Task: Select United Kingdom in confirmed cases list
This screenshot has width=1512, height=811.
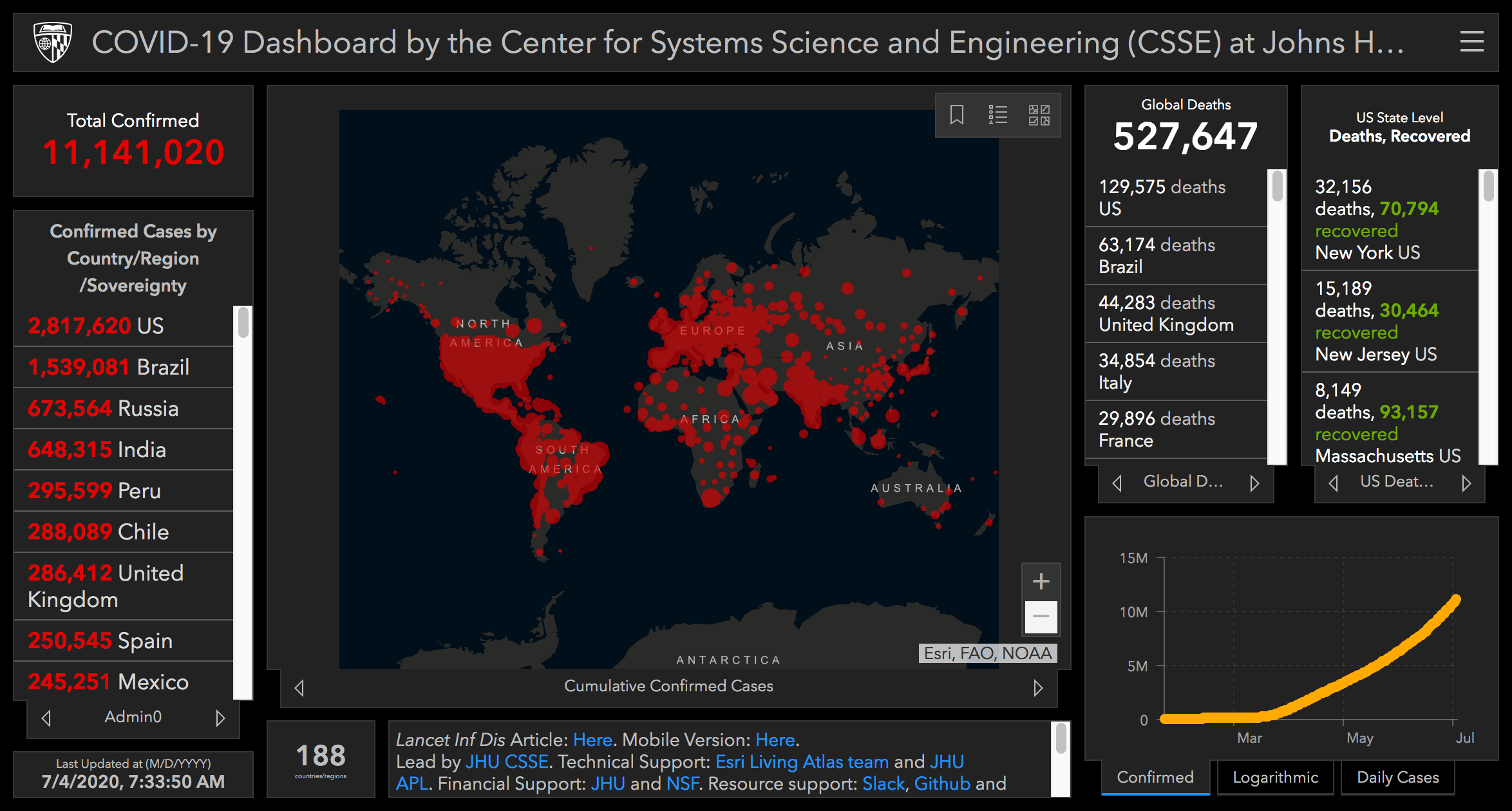Action: tap(124, 586)
